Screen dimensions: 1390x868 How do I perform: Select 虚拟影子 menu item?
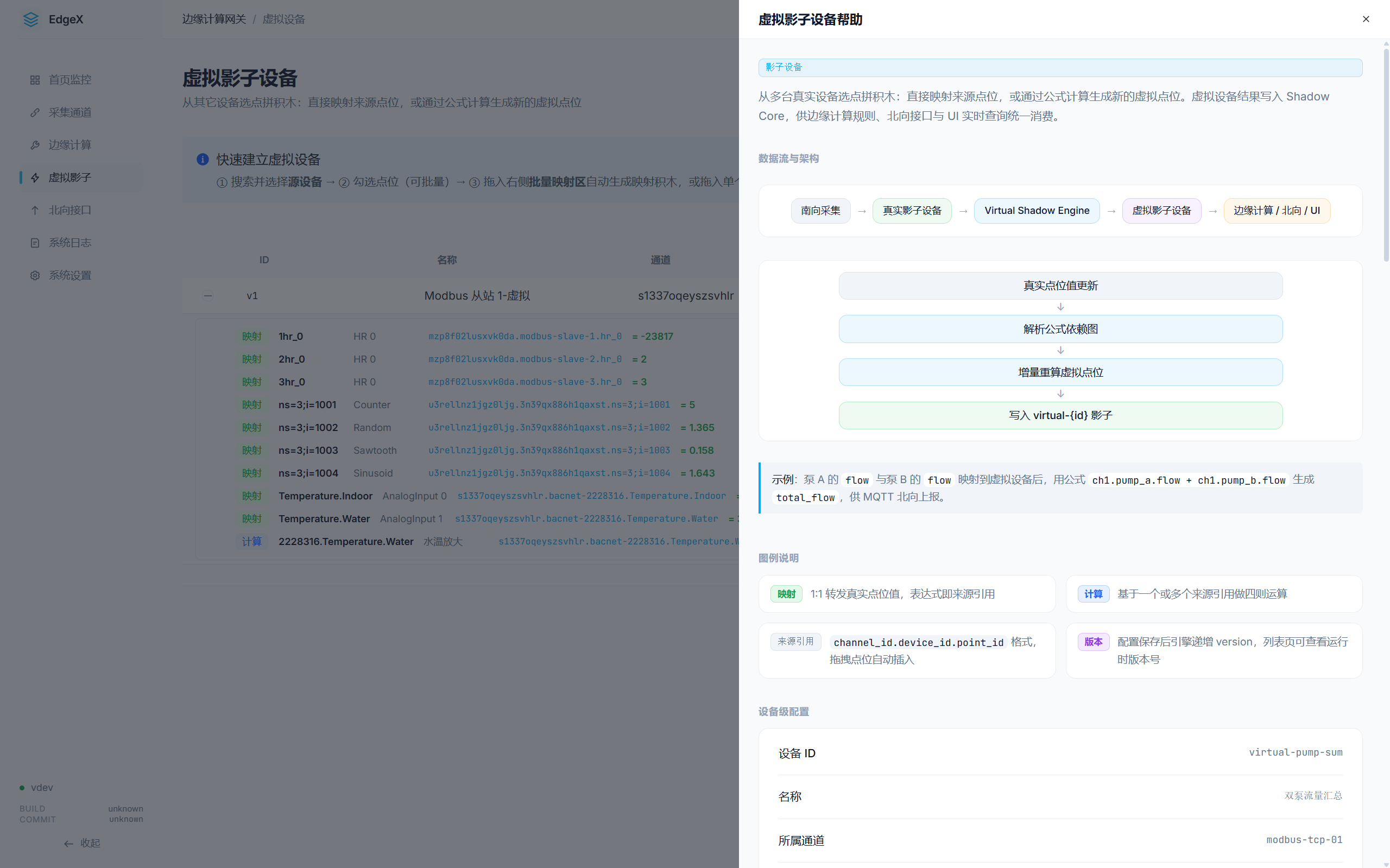coord(81,178)
